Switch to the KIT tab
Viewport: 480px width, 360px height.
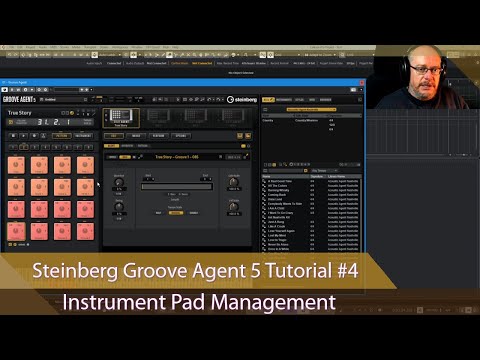point(268,100)
